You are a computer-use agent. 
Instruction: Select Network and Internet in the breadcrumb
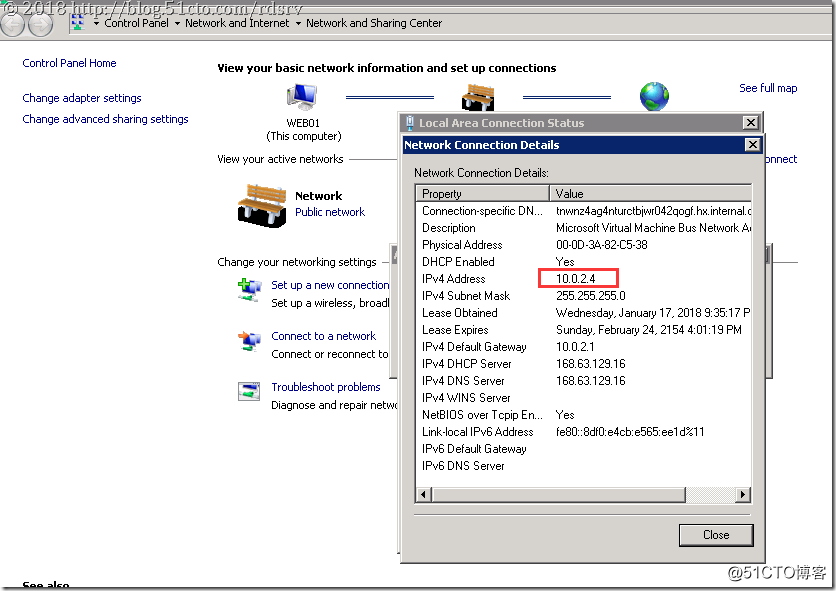click(237, 23)
